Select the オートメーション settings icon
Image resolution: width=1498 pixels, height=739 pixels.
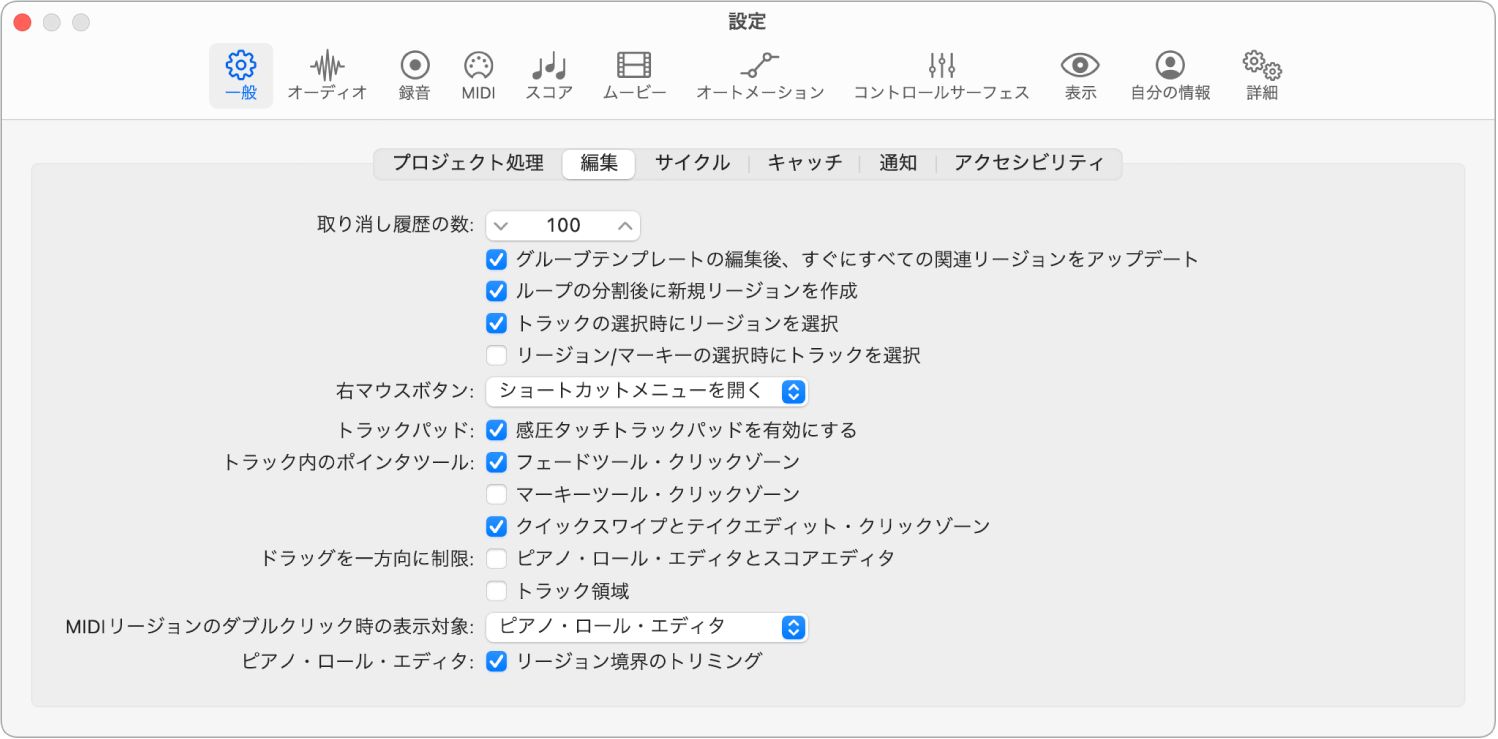coord(759,75)
